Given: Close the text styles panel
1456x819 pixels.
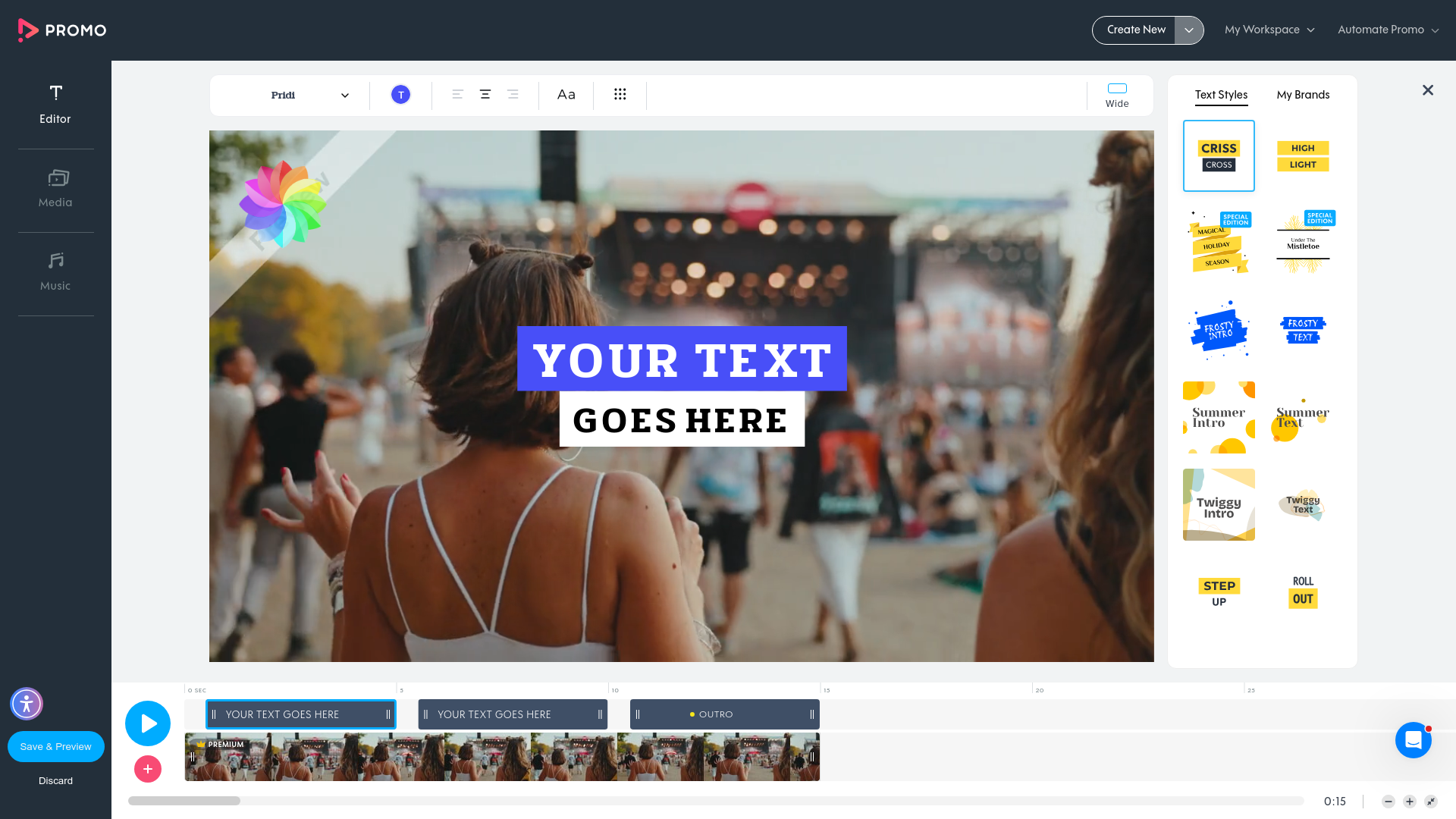Looking at the screenshot, I should click(x=1428, y=90).
